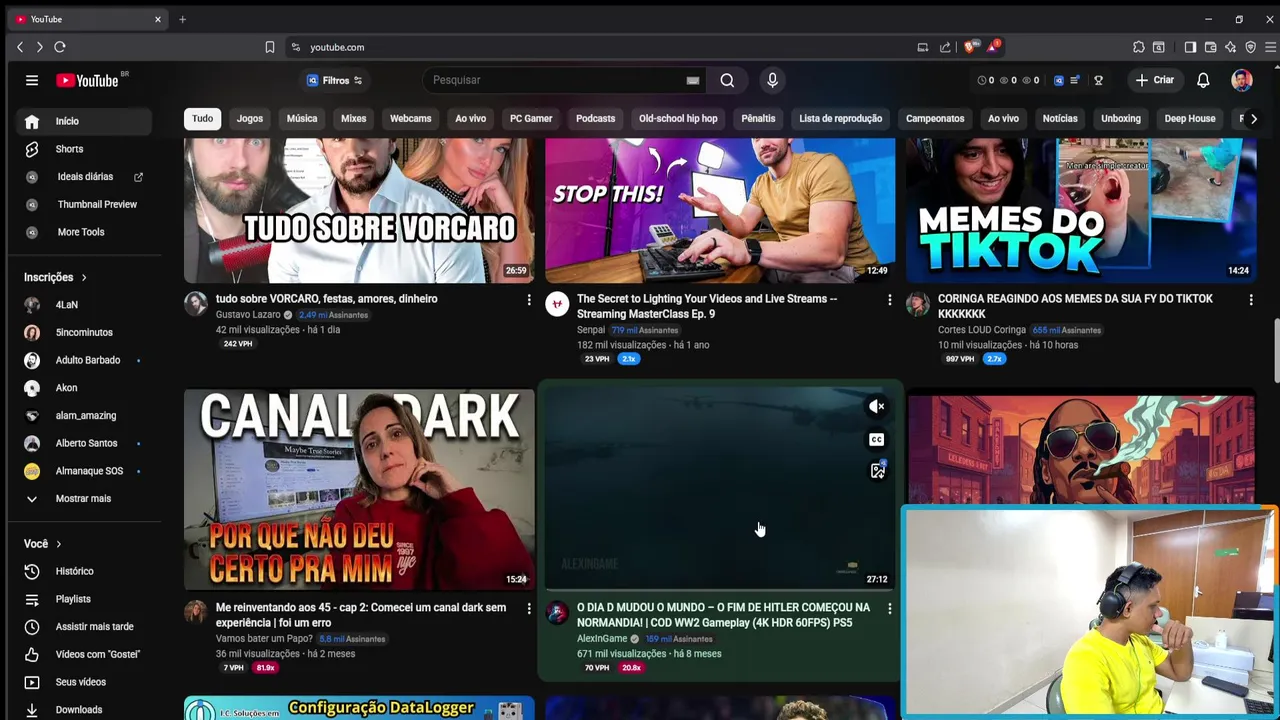Open Brave Rewards triangle icon
1280x720 pixels.
pyautogui.click(x=994, y=47)
